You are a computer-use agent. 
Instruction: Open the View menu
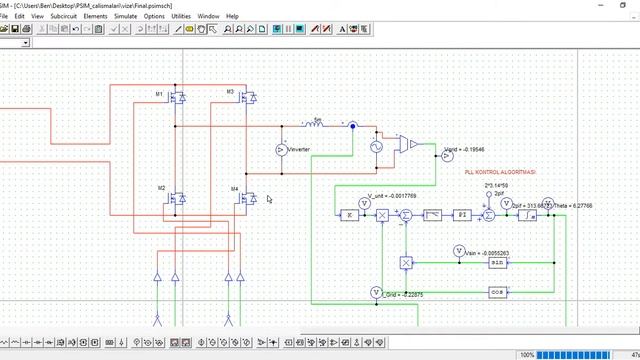[x=37, y=16]
